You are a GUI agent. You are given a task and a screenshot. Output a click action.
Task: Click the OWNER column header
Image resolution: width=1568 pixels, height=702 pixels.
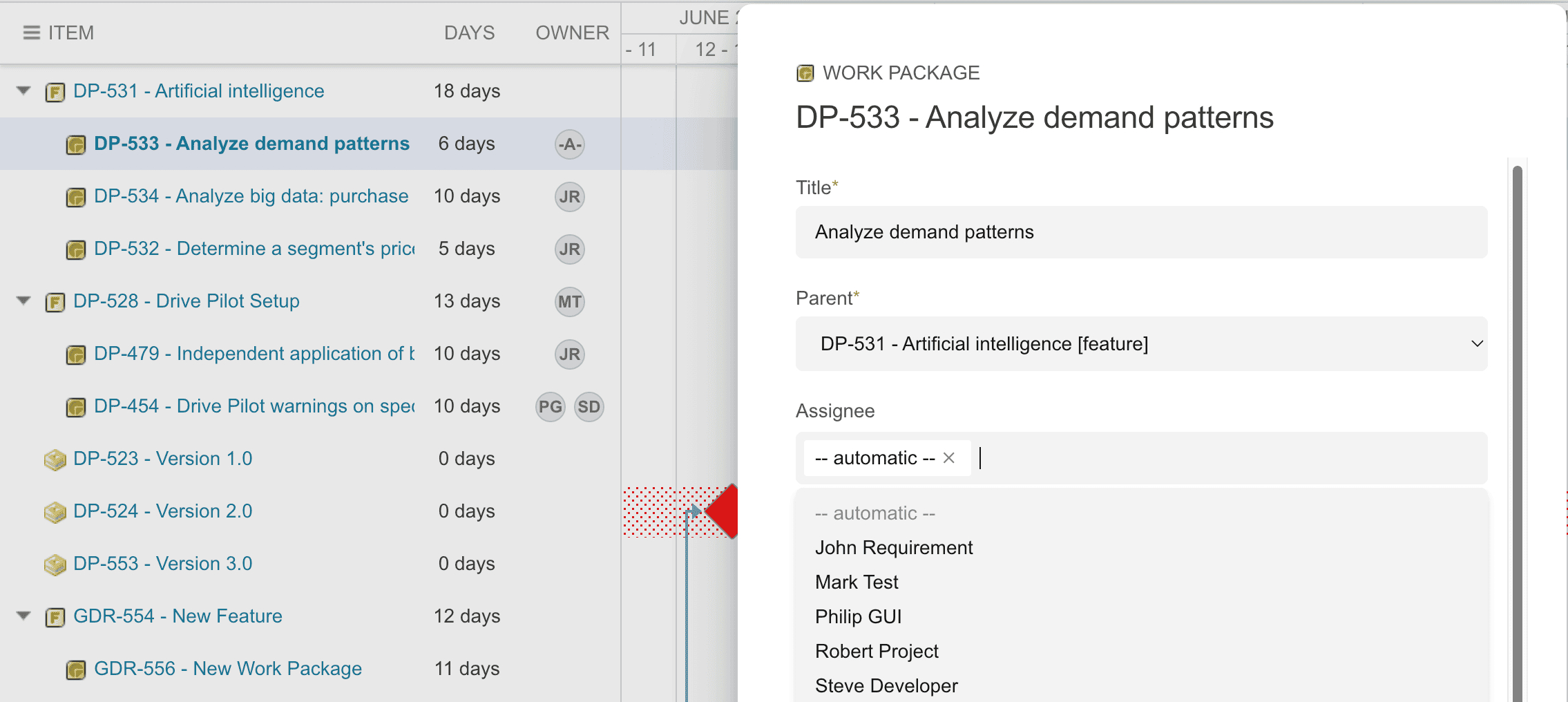point(573,32)
